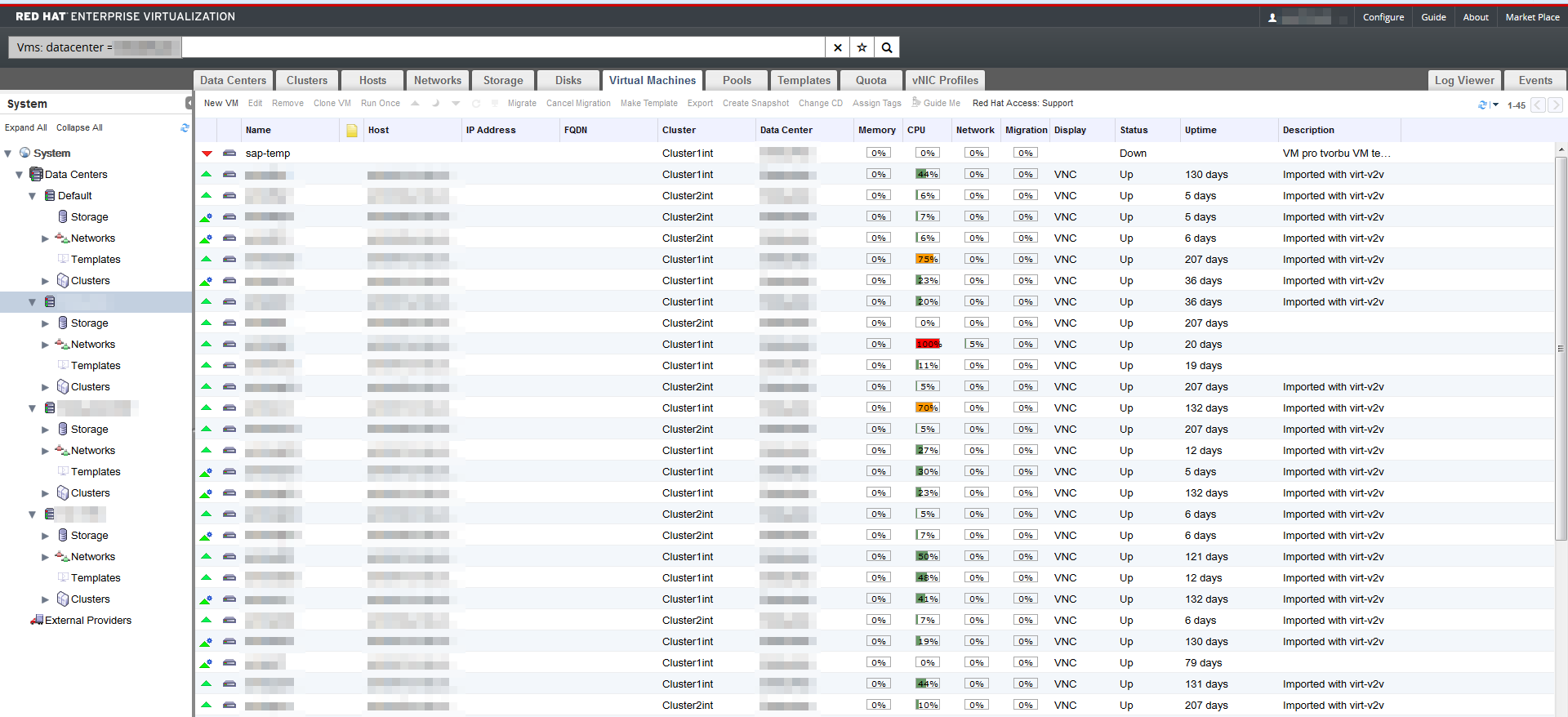Open the Configure link in header
The height and width of the screenshot is (717, 1568).
click(1383, 17)
